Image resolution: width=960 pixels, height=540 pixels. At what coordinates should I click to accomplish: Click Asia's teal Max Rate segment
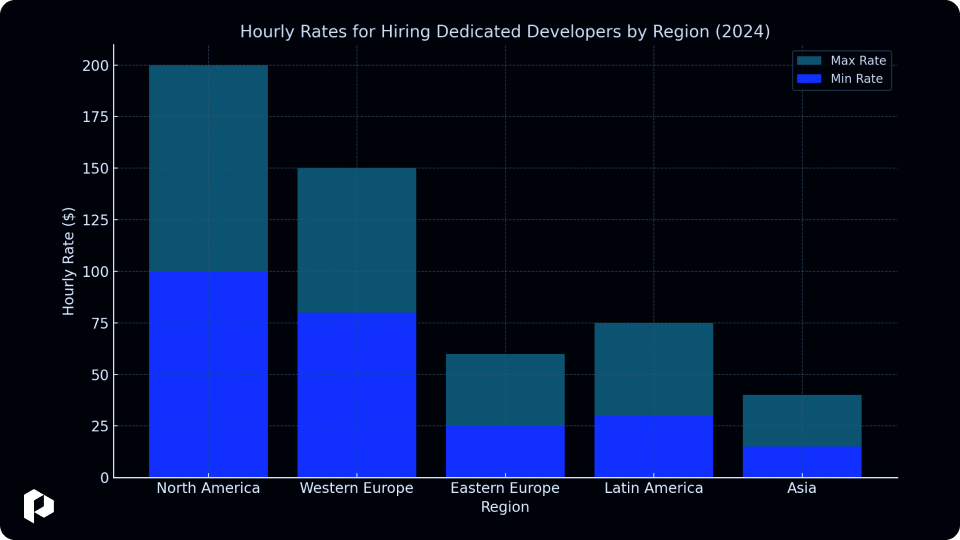pos(802,421)
